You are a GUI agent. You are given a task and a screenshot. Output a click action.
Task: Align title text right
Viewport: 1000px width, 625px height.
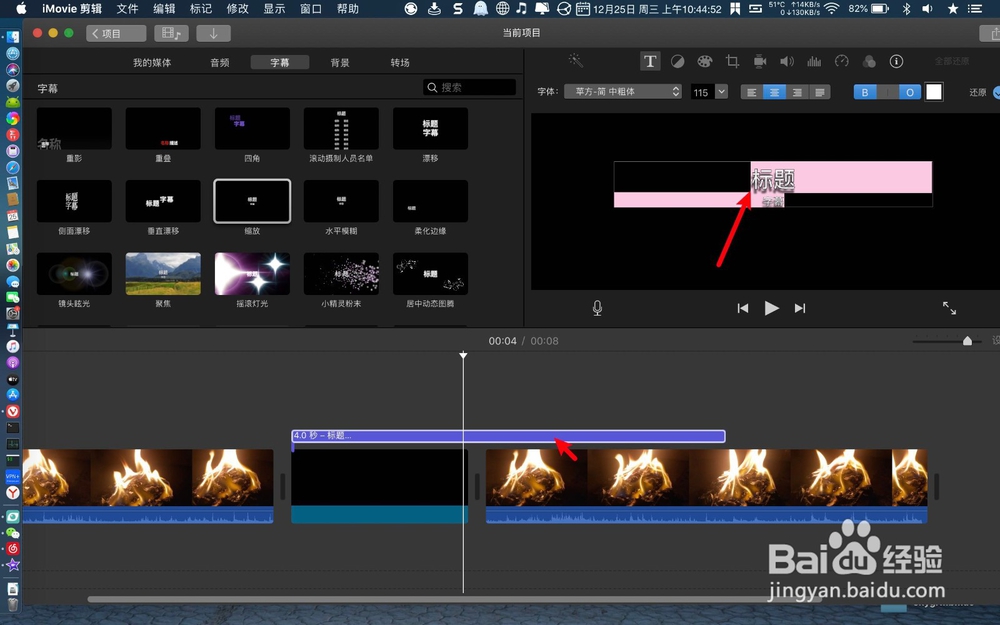click(797, 92)
